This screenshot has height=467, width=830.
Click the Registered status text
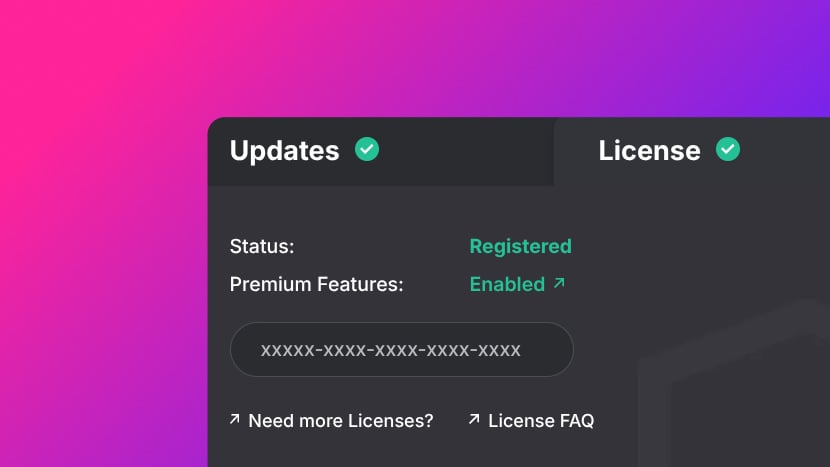[x=520, y=246]
